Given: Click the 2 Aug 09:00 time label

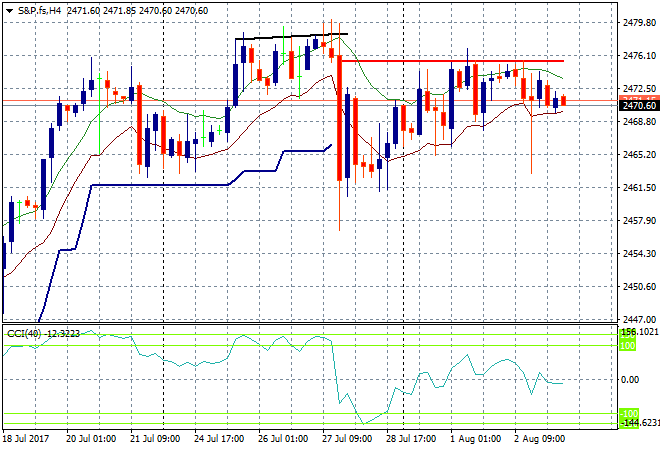Looking at the screenshot, I should point(540,439).
